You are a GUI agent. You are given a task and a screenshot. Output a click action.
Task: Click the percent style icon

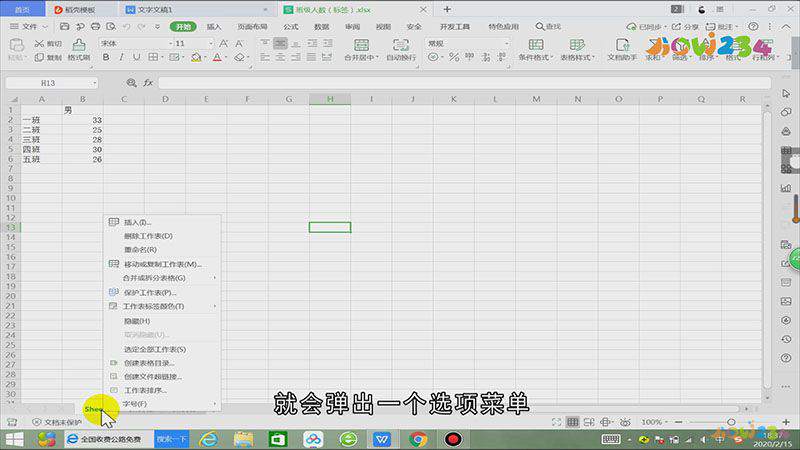(454, 58)
